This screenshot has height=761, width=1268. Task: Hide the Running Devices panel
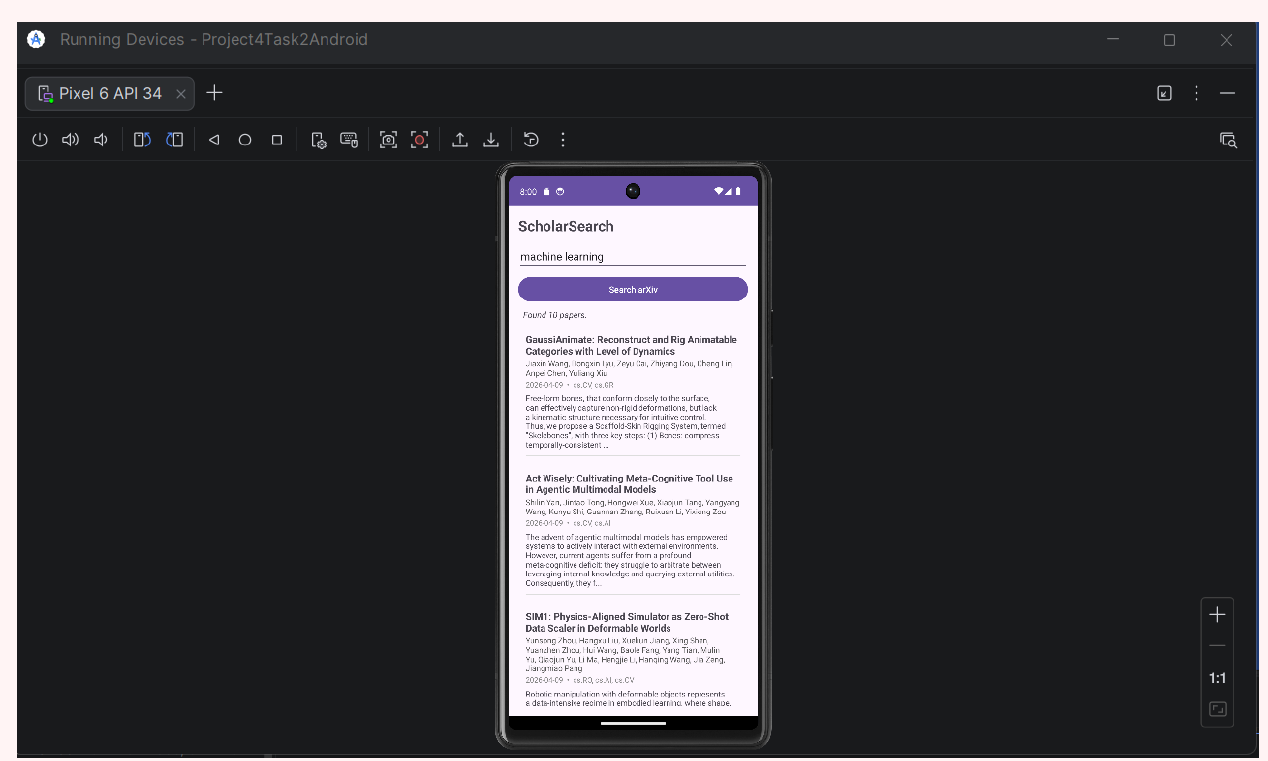1228,93
